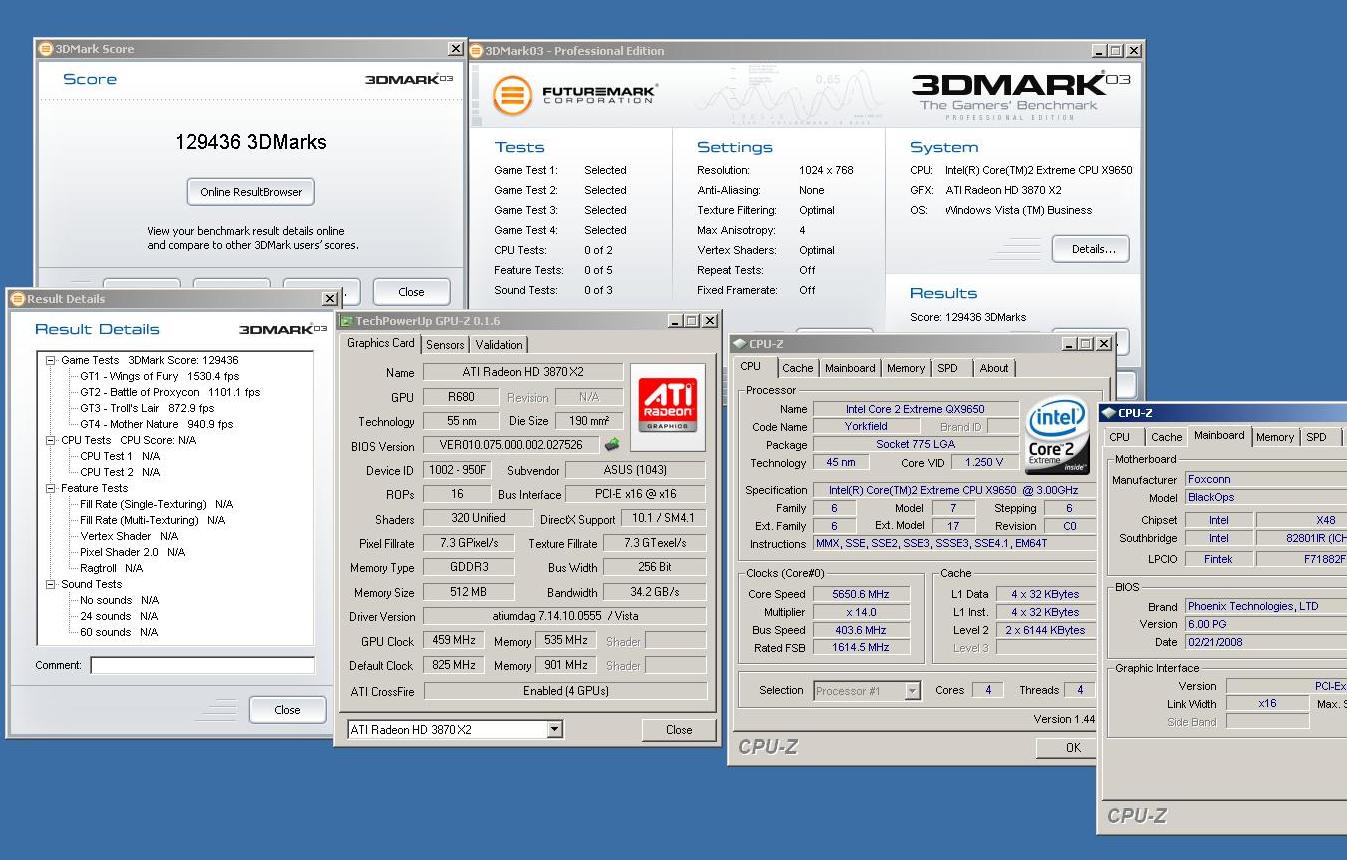Screen dimensions: 1347x860
Task: Open the Processor #1 selection dropdown
Action: click(x=912, y=690)
